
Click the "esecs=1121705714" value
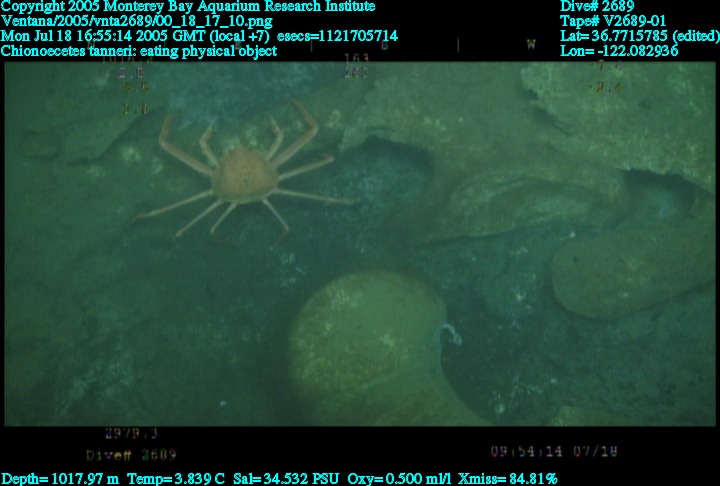coord(338,36)
